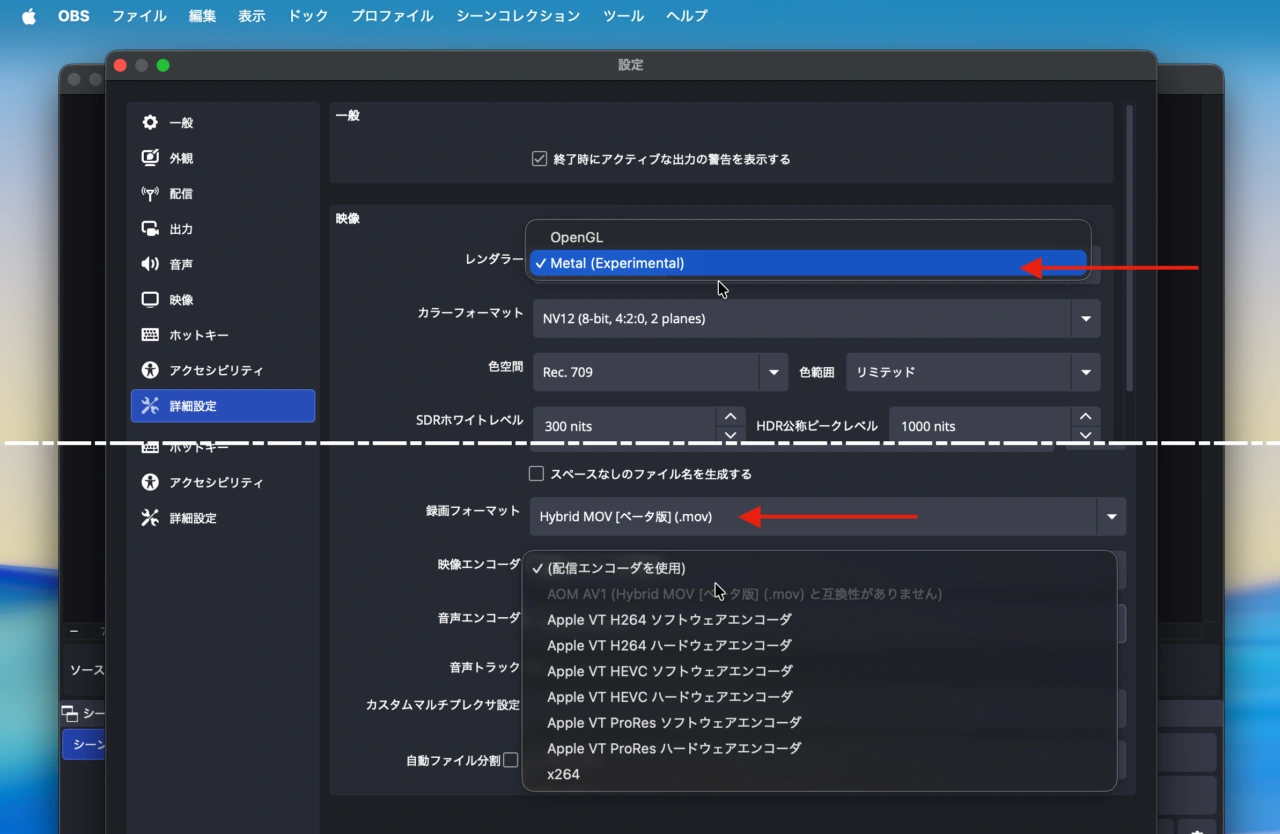Screen dimensions: 1280x834
Task: Check the 自動ファイル分割 checkbox
Action: 511,759
